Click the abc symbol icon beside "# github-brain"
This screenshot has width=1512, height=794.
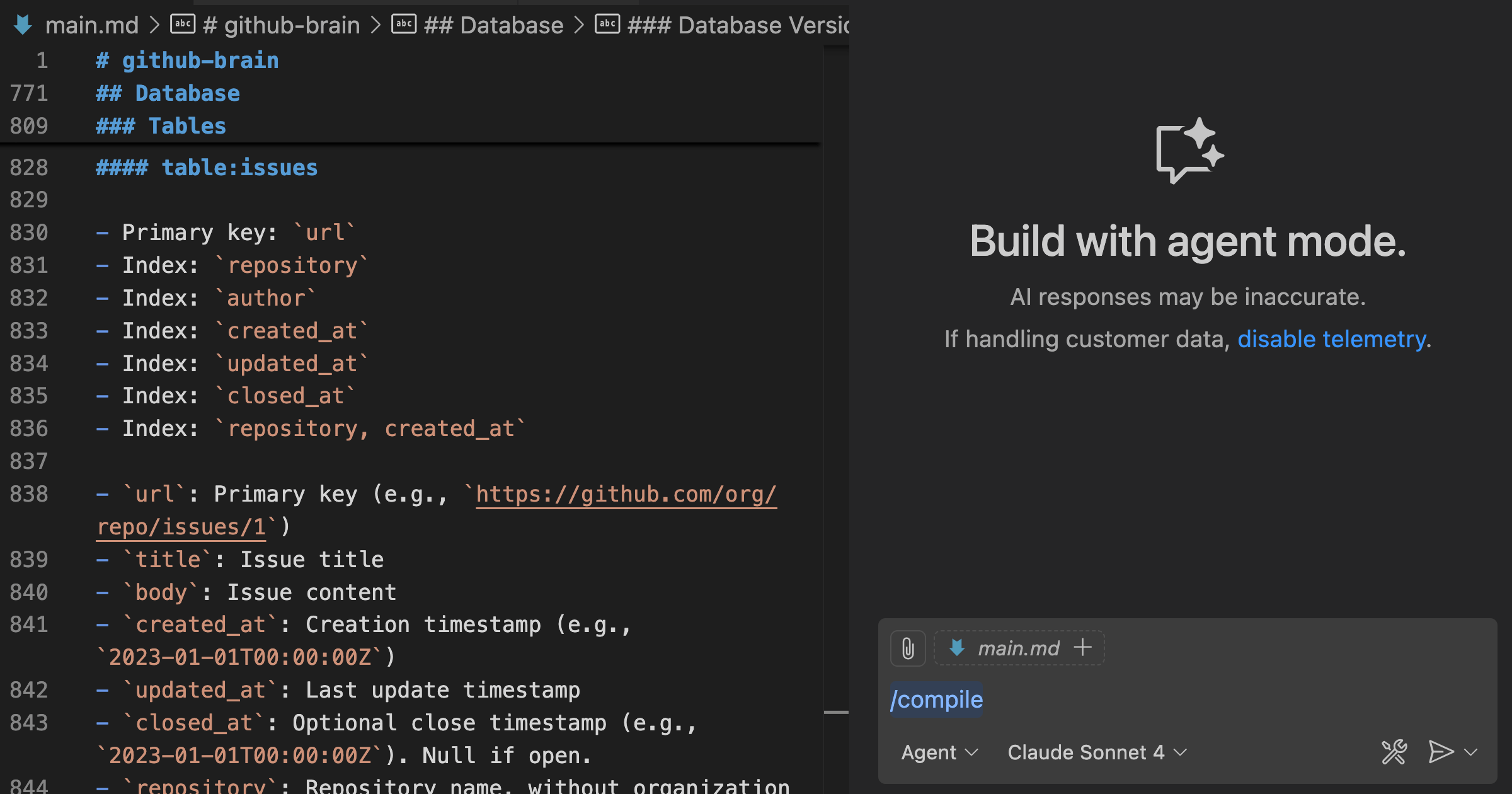pyautogui.click(x=183, y=25)
